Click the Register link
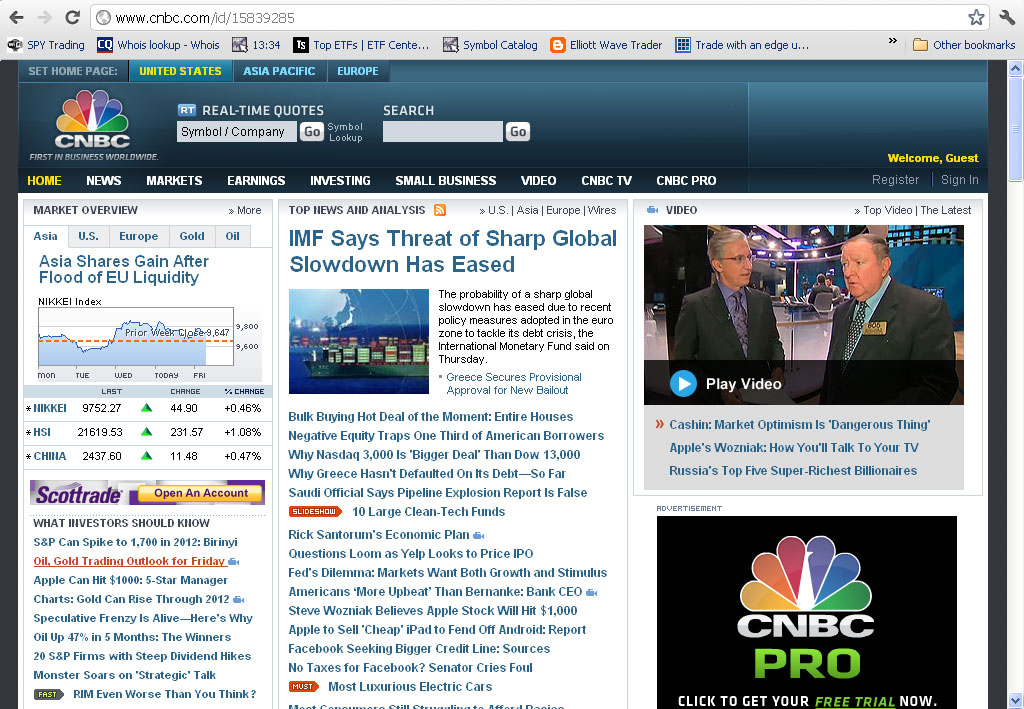Screen dimensions: 1024x709 pyautogui.click(x=895, y=180)
